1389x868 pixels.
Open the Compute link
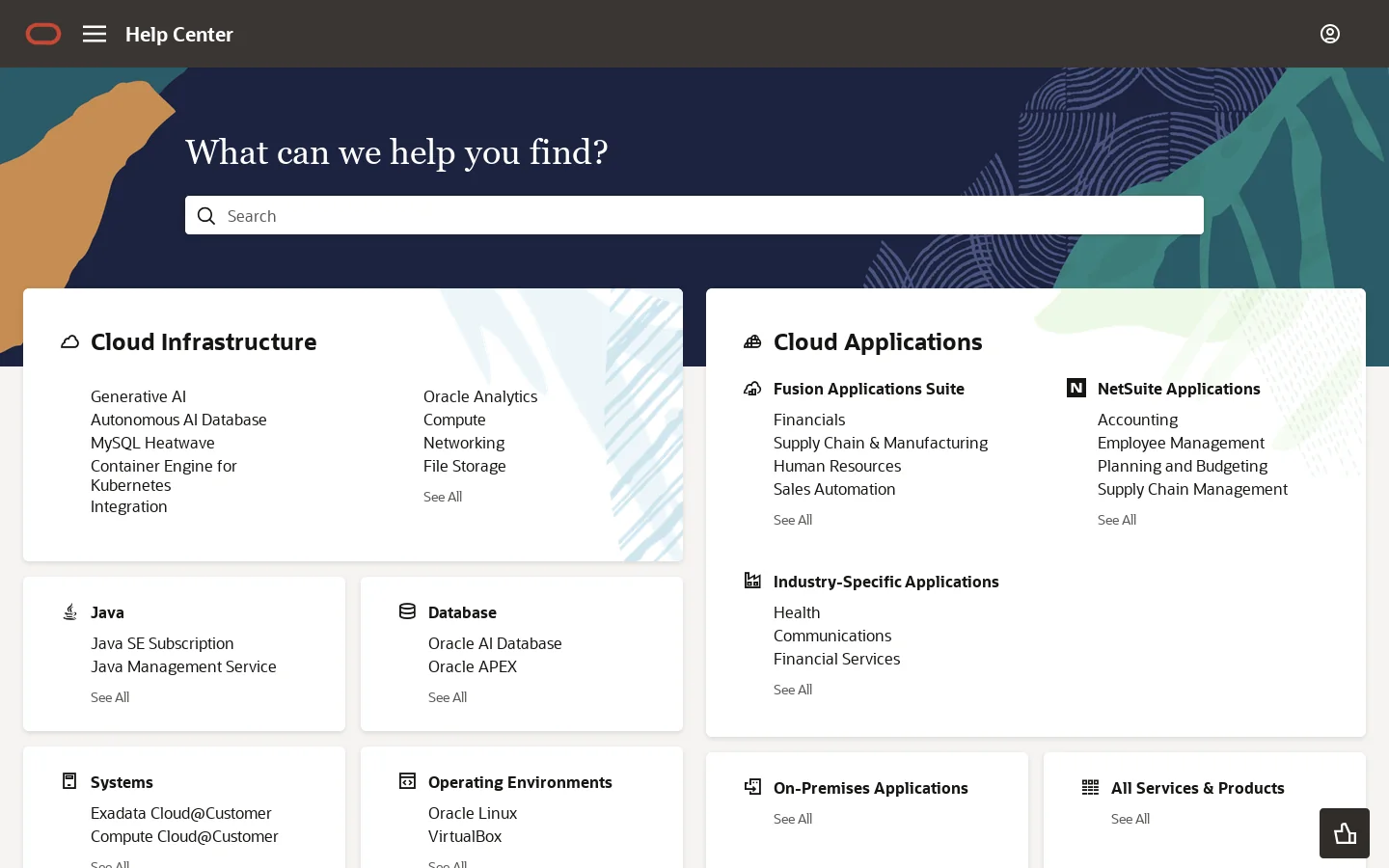pyautogui.click(x=454, y=420)
